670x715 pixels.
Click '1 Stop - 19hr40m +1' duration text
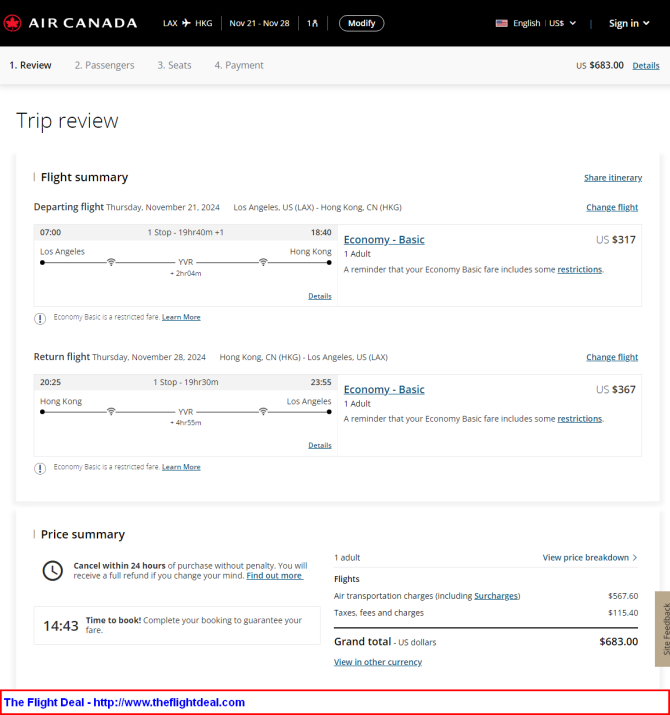pos(186,233)
